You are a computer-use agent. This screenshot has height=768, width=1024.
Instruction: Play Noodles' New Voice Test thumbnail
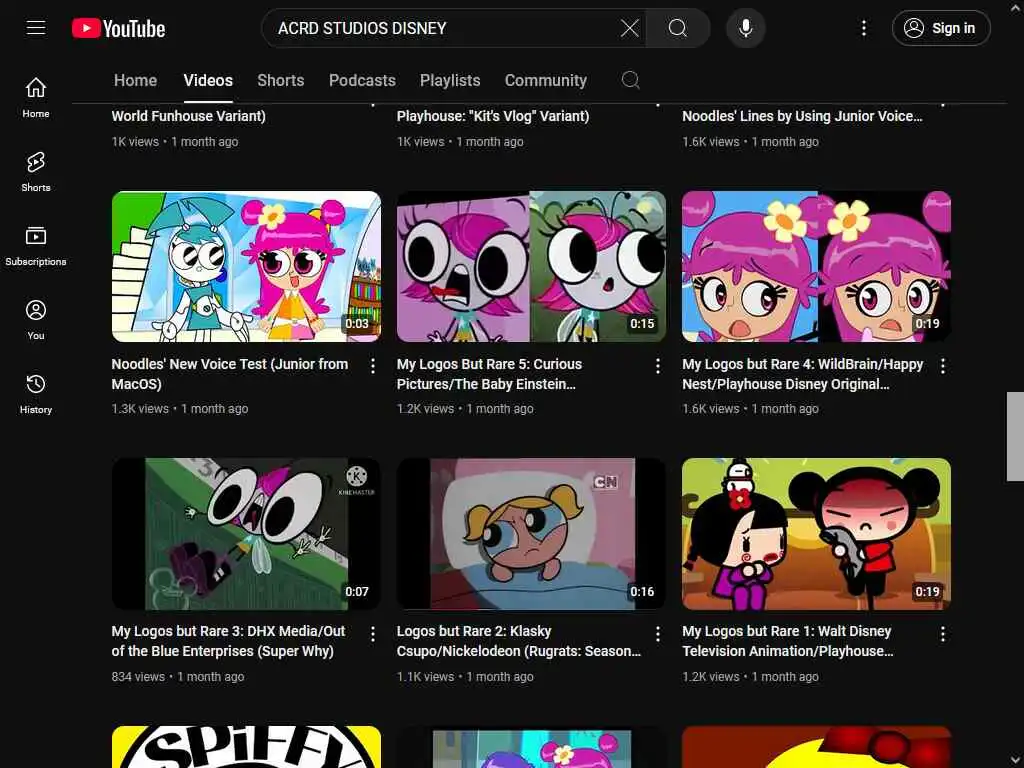(246, 266)
